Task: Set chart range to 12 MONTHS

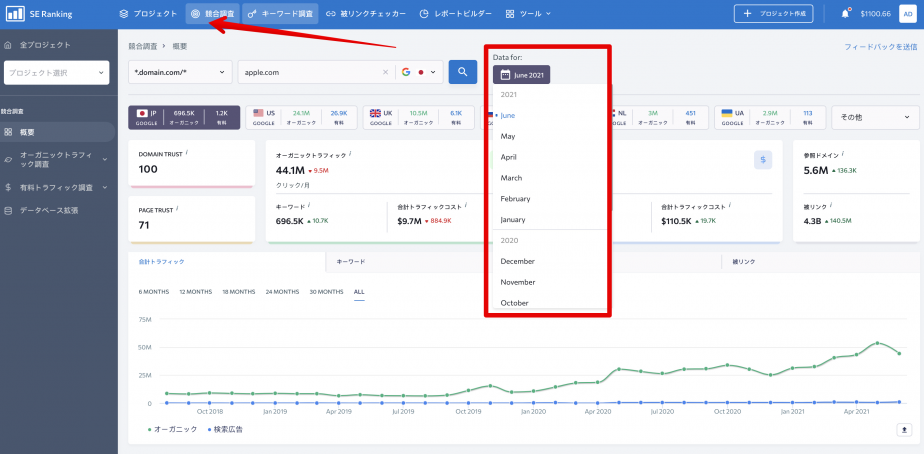Action: pyautogui.click(x=196, y=292)
